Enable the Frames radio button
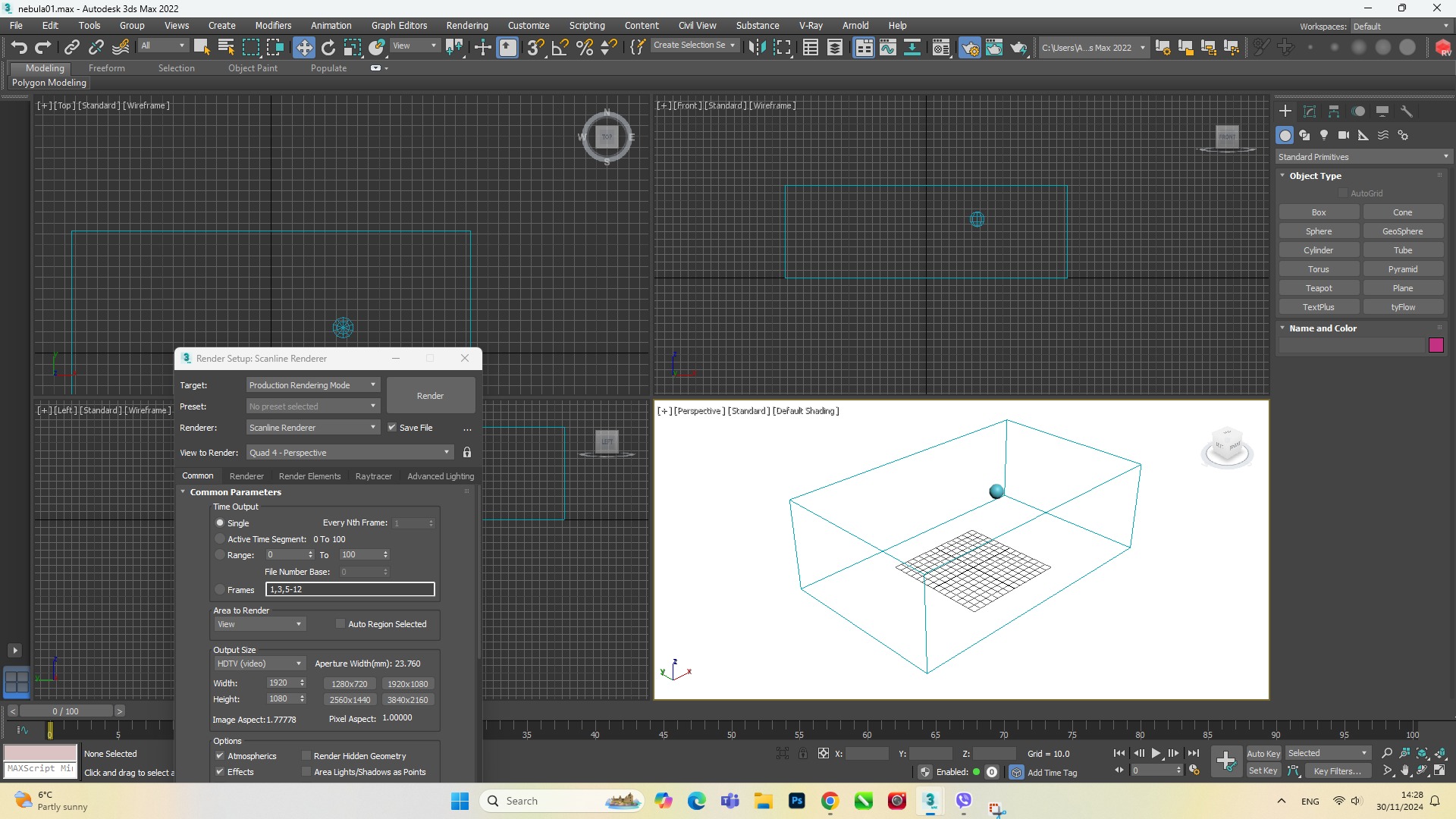1456x819 pixels. (220, 590)
